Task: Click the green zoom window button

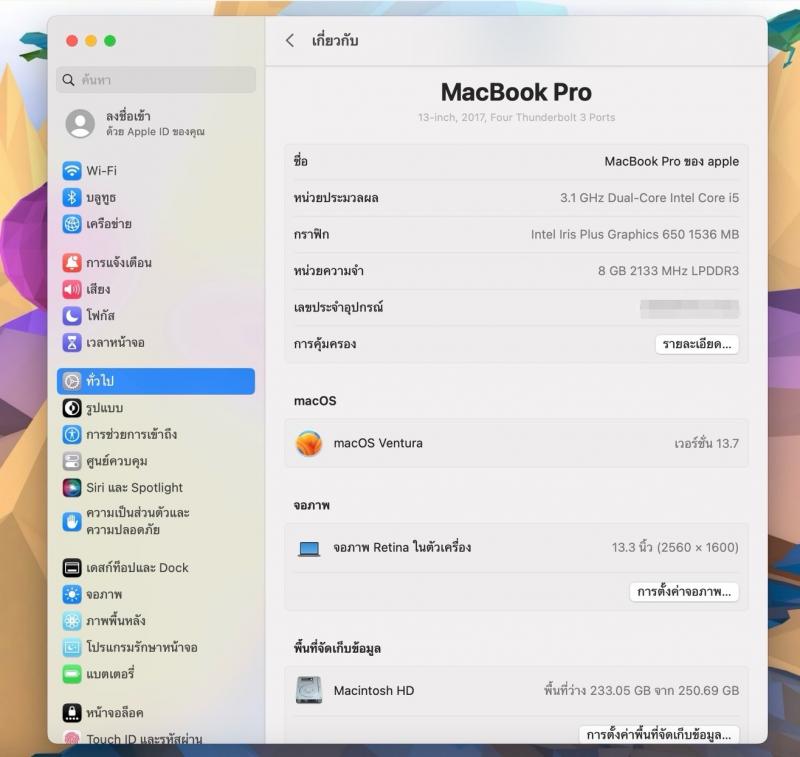Action: [x=110, y=41]
